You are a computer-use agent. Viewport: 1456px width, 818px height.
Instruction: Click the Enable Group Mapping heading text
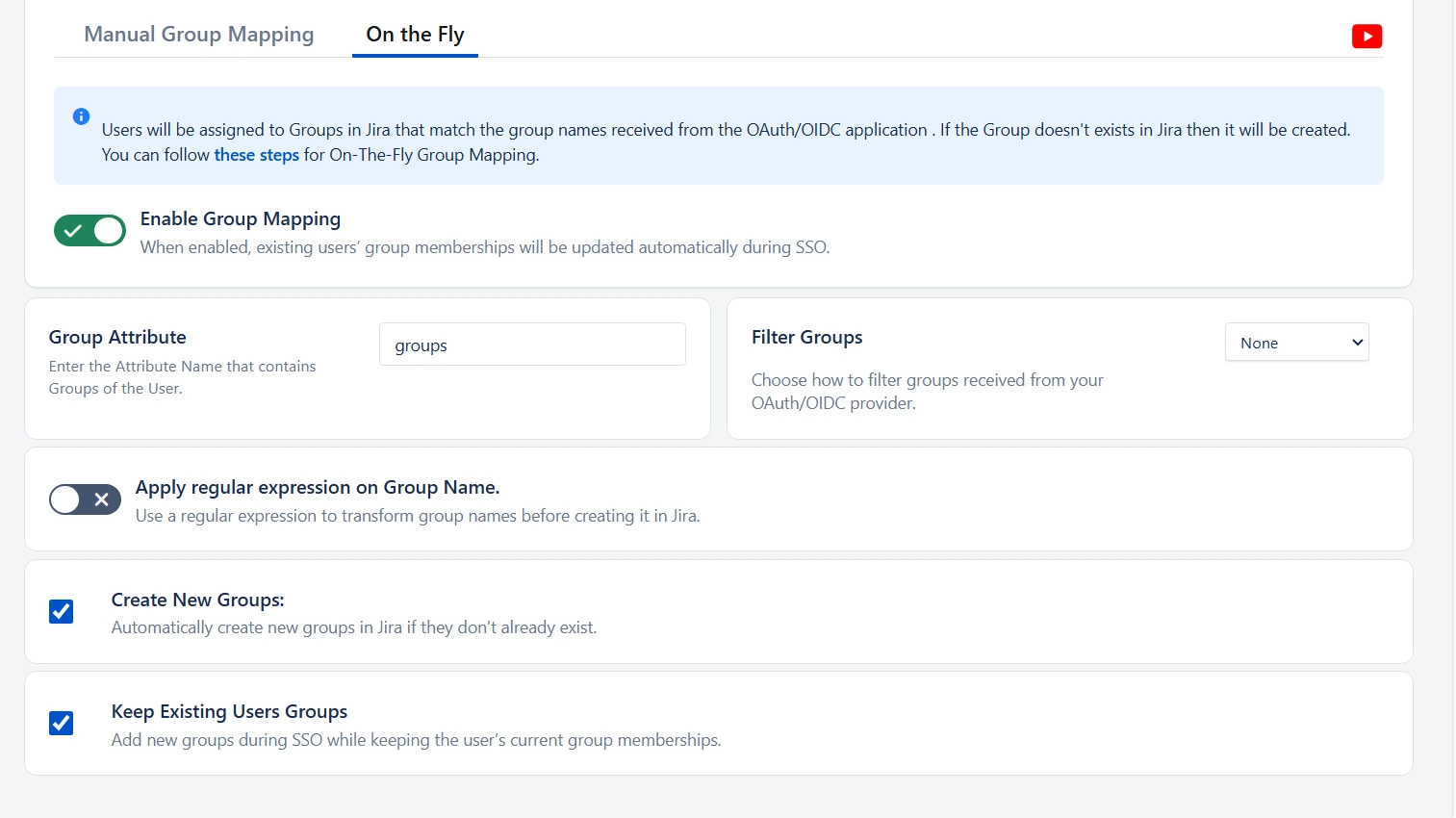pyautogui.click(x=240, y=218)
